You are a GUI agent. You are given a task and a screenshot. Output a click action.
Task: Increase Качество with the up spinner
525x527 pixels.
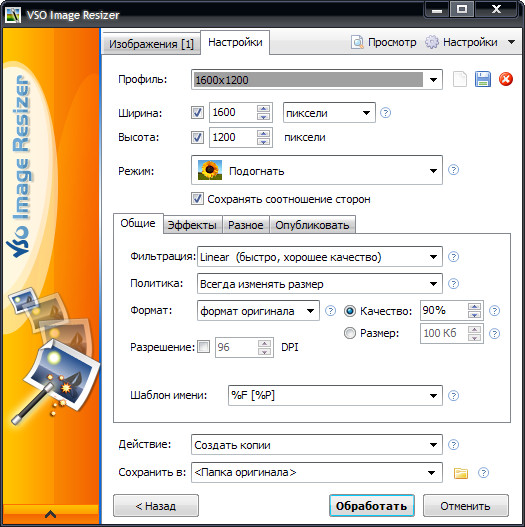point(474,306)
